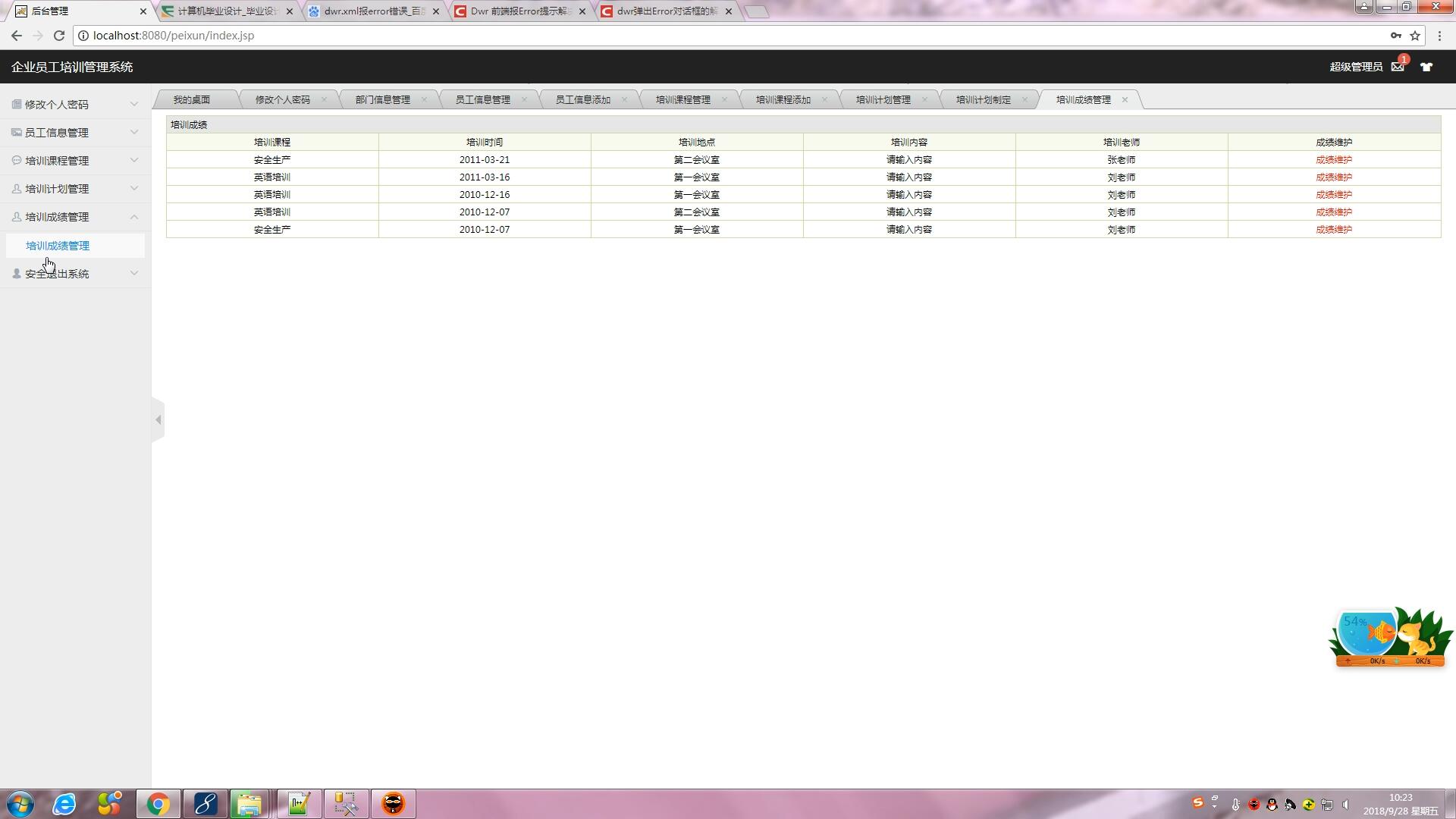The width and height of the screenshot is (1456, 819).
Task: Click 成绩维护 for 安全生产 2011-03-21
Action: click(x=1334, y=160)
